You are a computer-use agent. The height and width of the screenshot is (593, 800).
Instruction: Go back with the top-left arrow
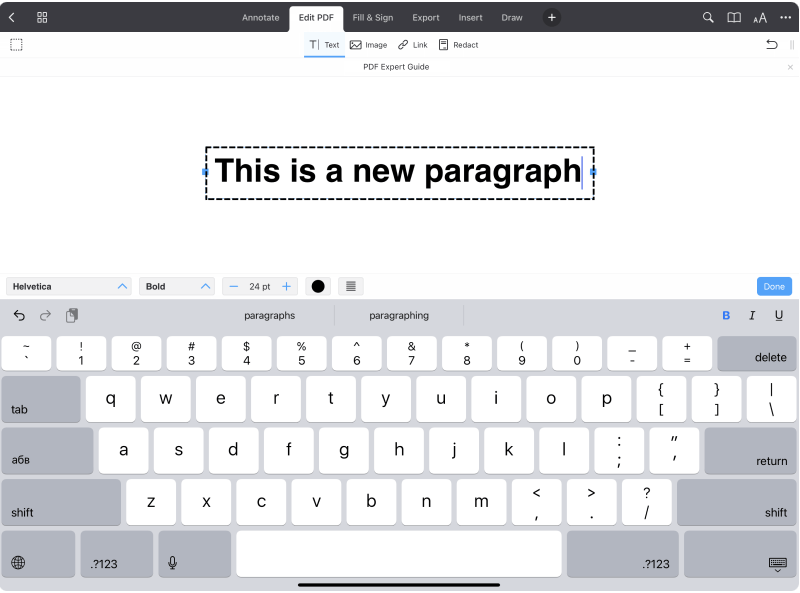click(12, 18)
